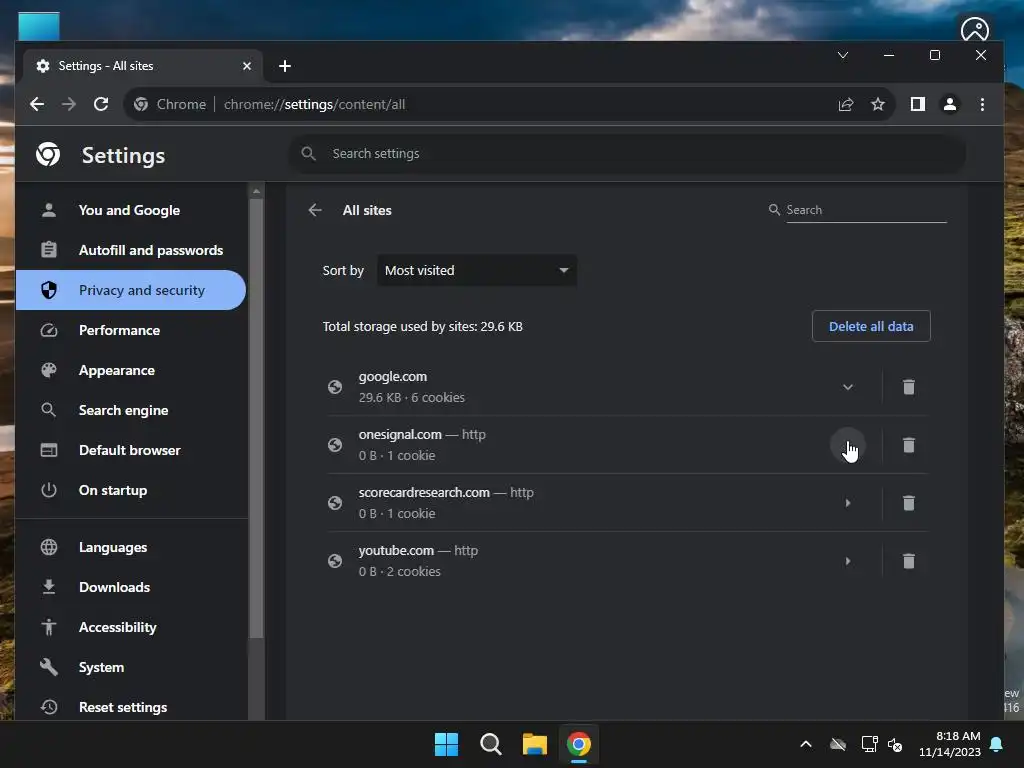Close the Settings - All sites tab

(247, 66)
